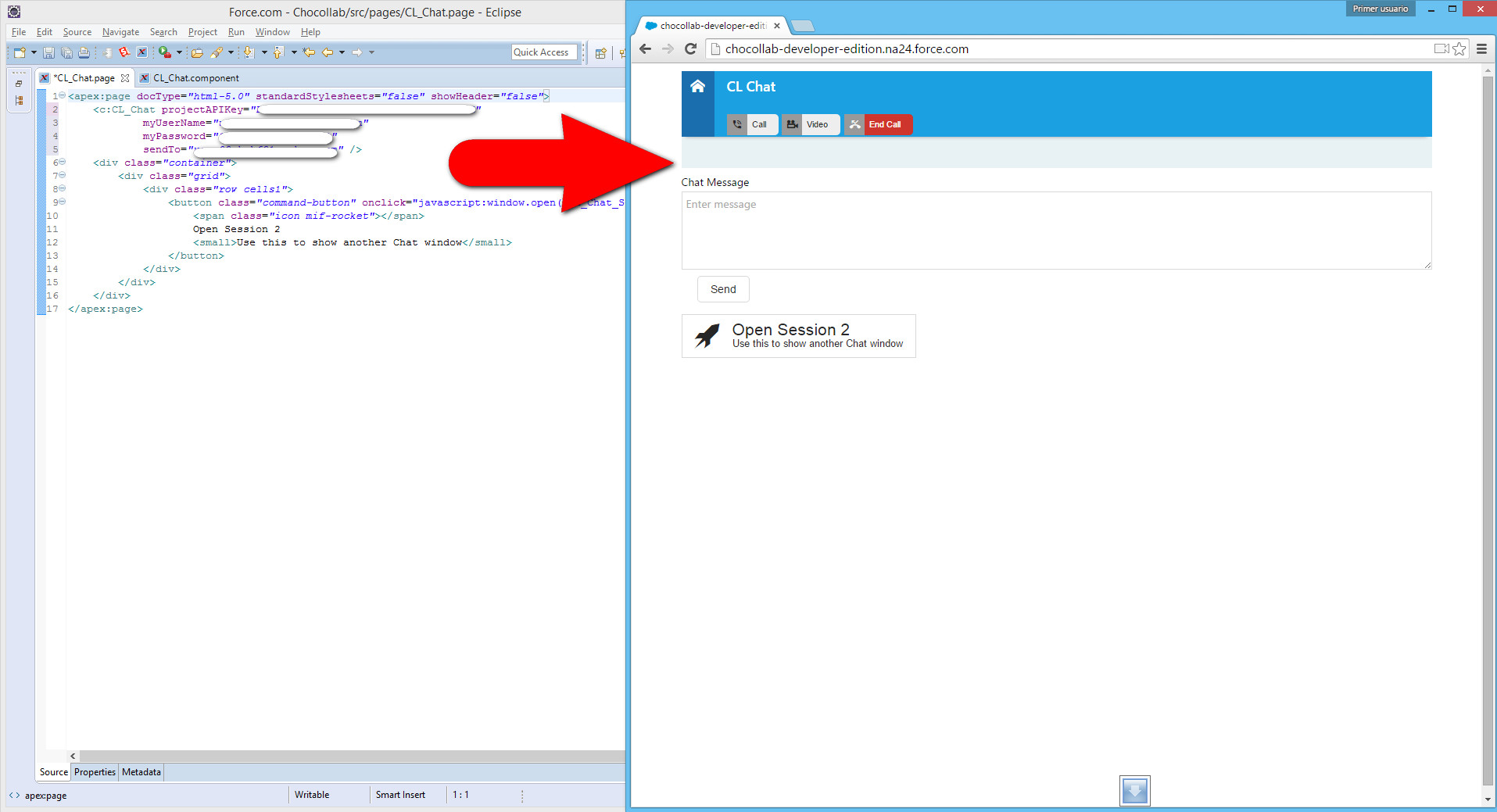Open the Next Annotation dropdown arrow
Screen dimensions: 1497x812
tap(264, 52)
